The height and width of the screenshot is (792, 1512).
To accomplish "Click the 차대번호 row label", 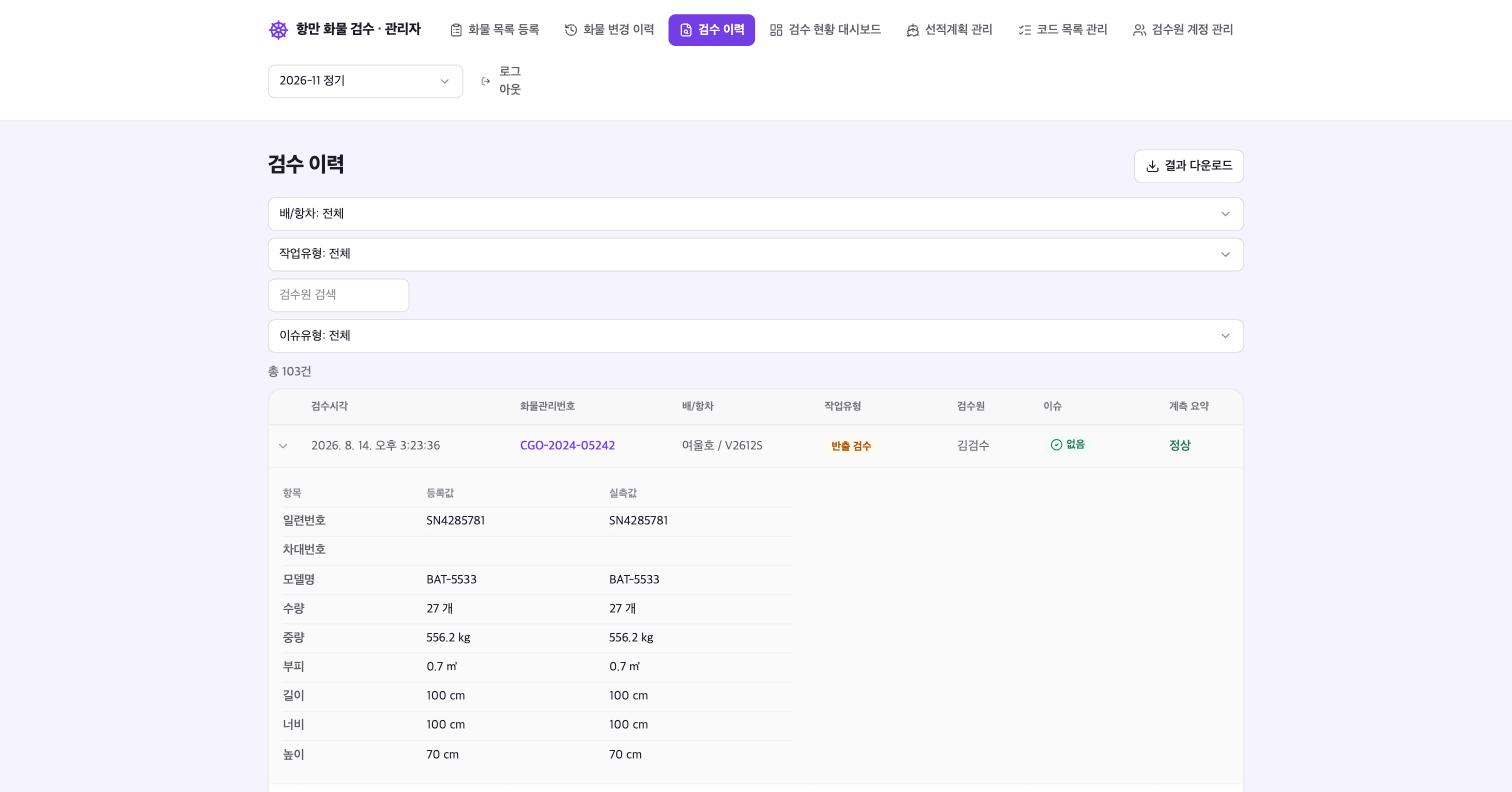I will [304, 550].
